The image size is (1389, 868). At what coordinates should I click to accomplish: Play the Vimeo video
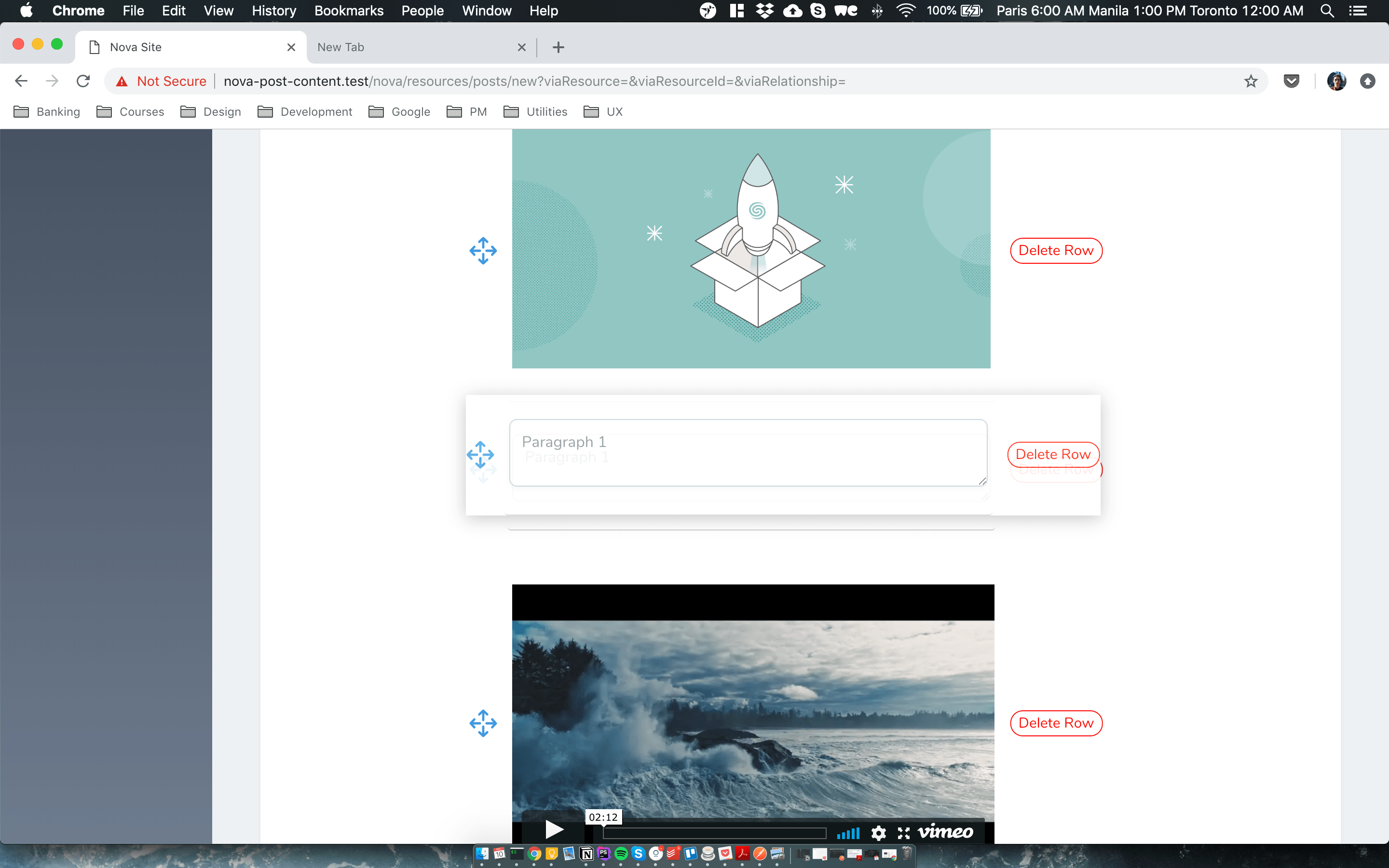[553, 829]
